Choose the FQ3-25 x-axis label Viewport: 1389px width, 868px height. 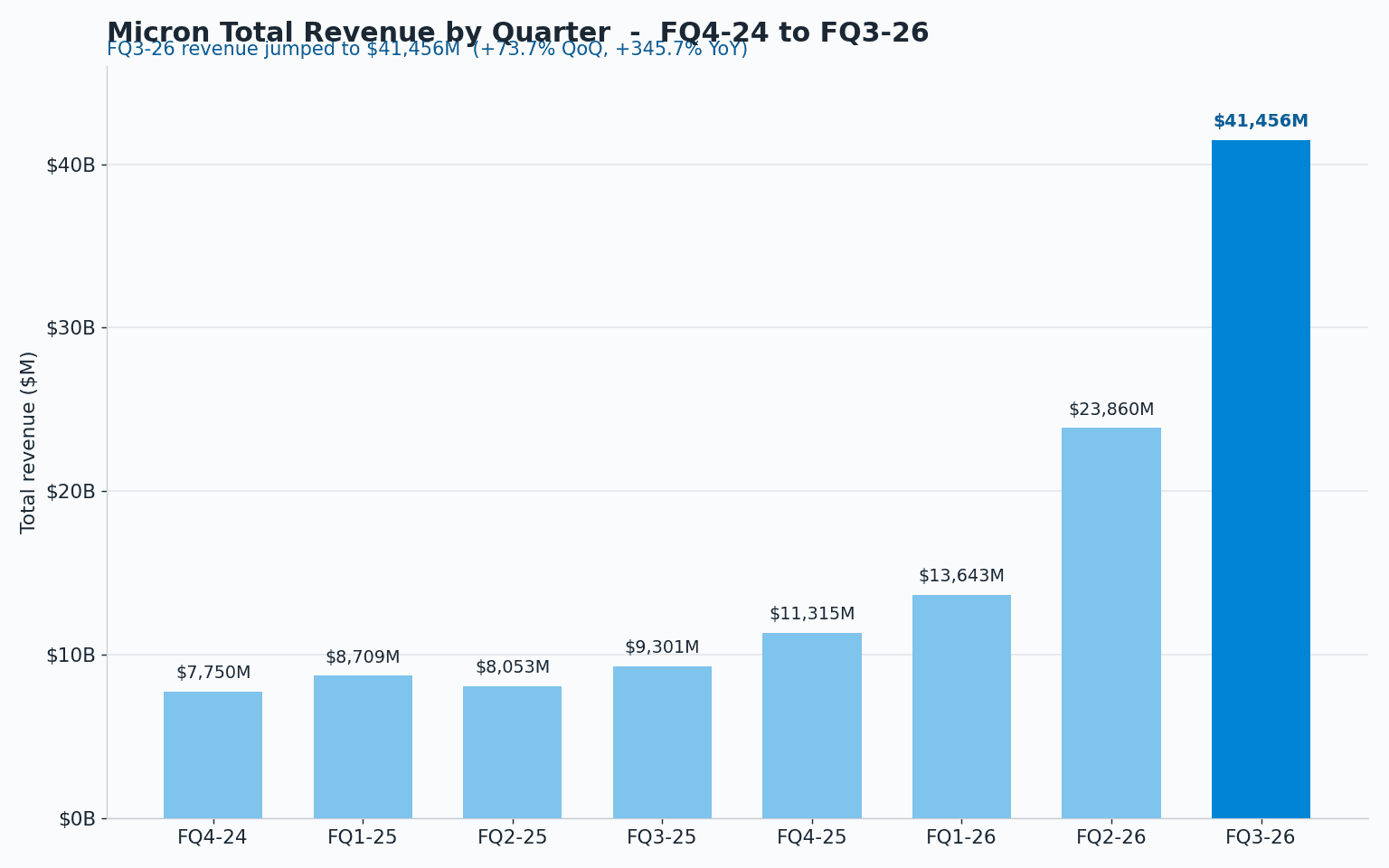click(662, 837)
